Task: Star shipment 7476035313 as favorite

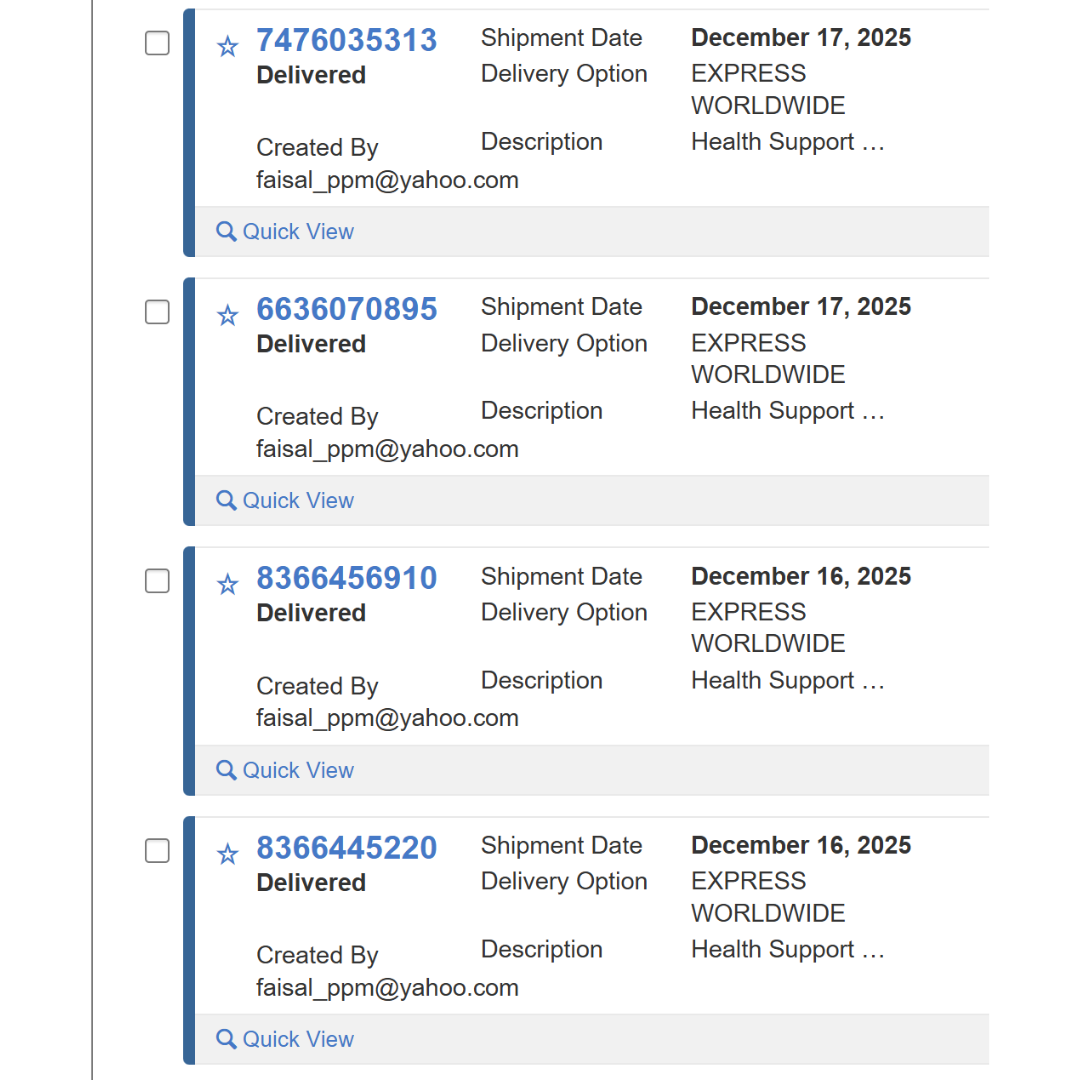Action: pos(228,46)
